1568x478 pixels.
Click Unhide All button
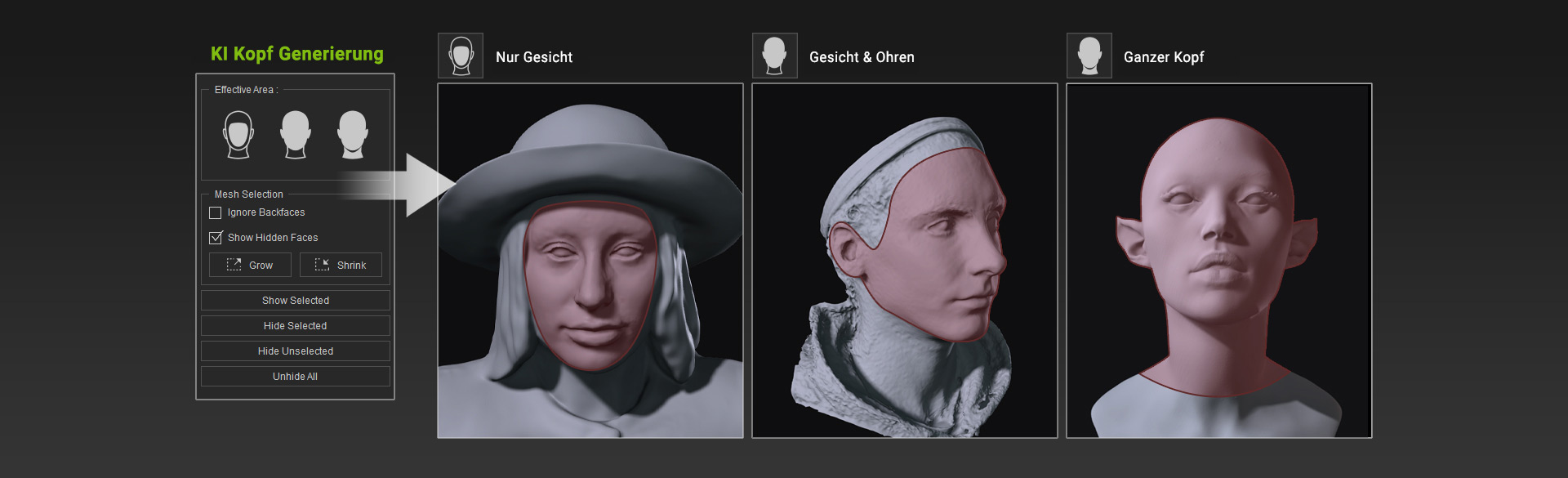[x=295, y=376]
